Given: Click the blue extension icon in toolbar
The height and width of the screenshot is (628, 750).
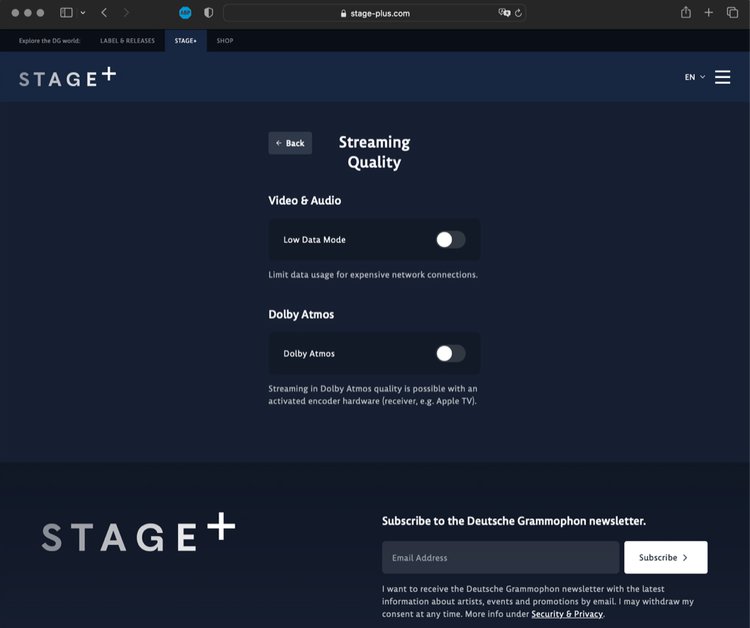Looking at the screenshot, I should (185, 13).
